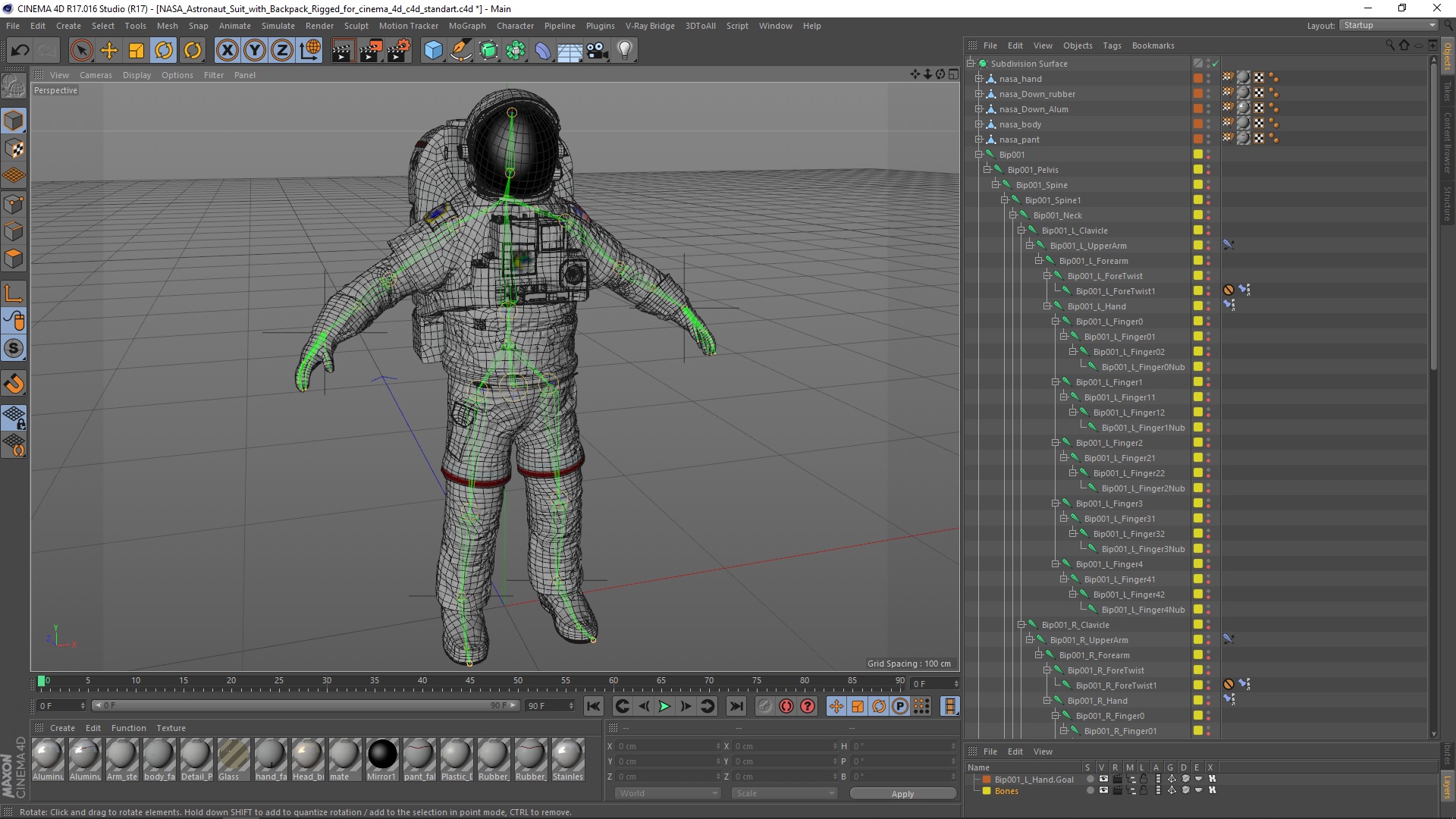
Task: Click frame 45 on timeline ruler
Action: [471, 682]
